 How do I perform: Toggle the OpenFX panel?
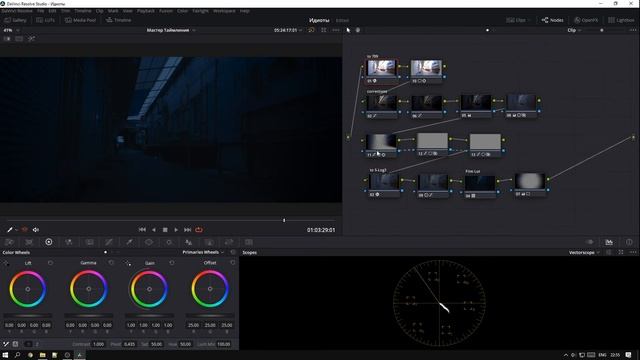[586, 20]
